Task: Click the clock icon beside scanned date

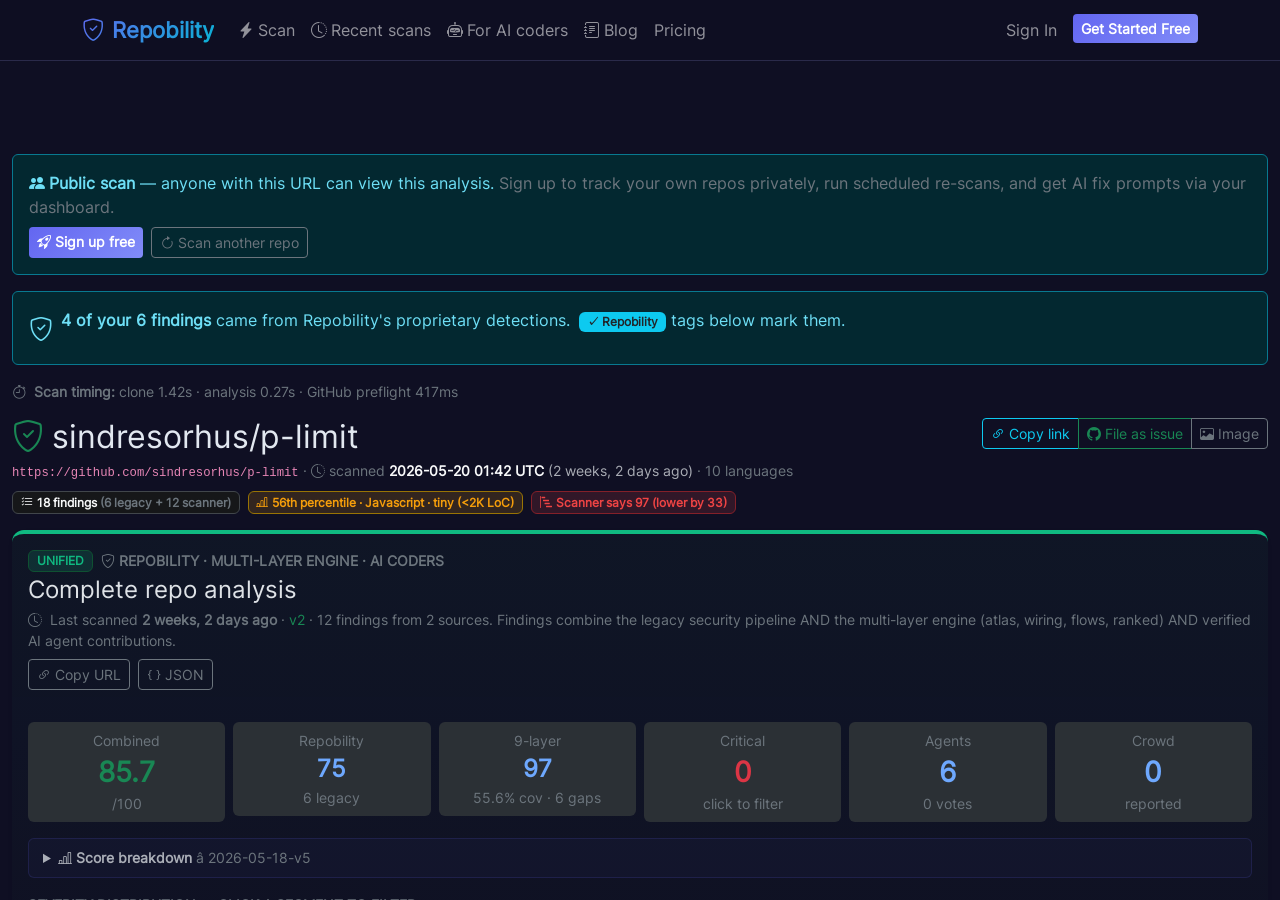Action: [318, 471]
